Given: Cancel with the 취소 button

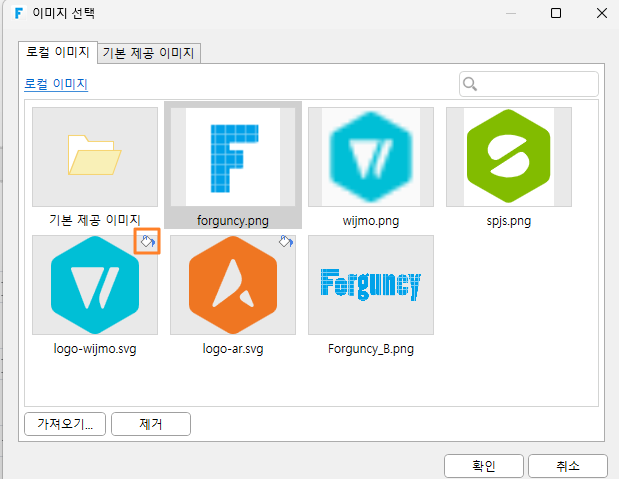Looking at the screenshot, I should [568, 466].
